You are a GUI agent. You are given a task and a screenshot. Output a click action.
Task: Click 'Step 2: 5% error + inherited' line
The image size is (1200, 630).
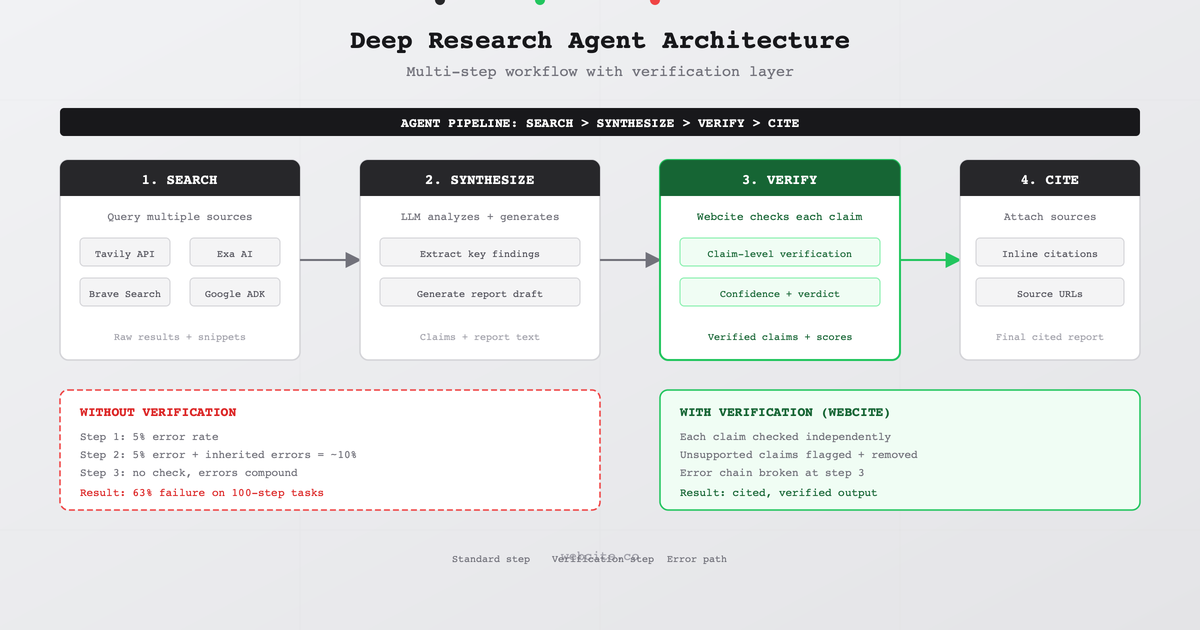218,455
